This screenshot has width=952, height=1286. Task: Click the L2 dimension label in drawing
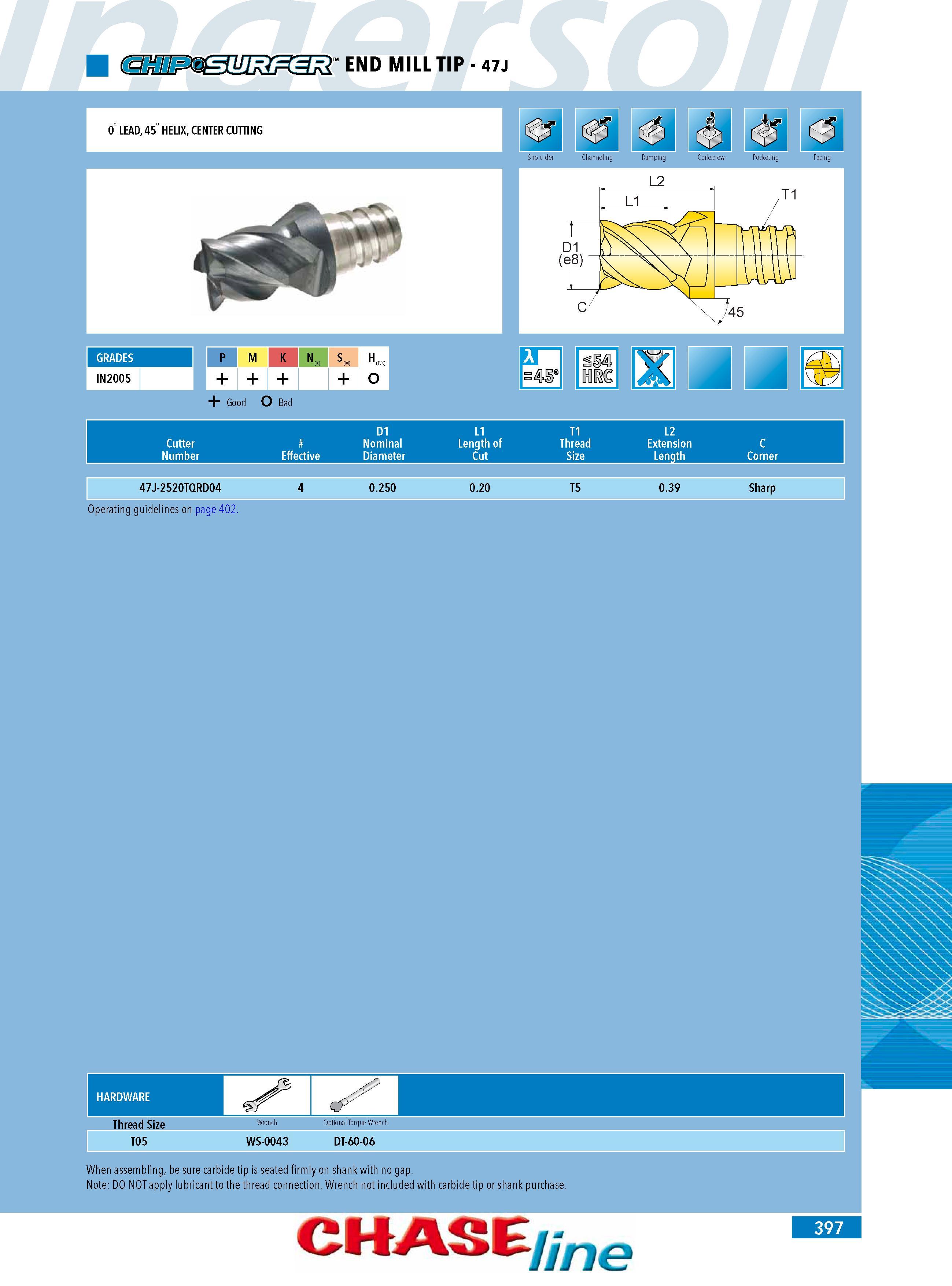656,181
